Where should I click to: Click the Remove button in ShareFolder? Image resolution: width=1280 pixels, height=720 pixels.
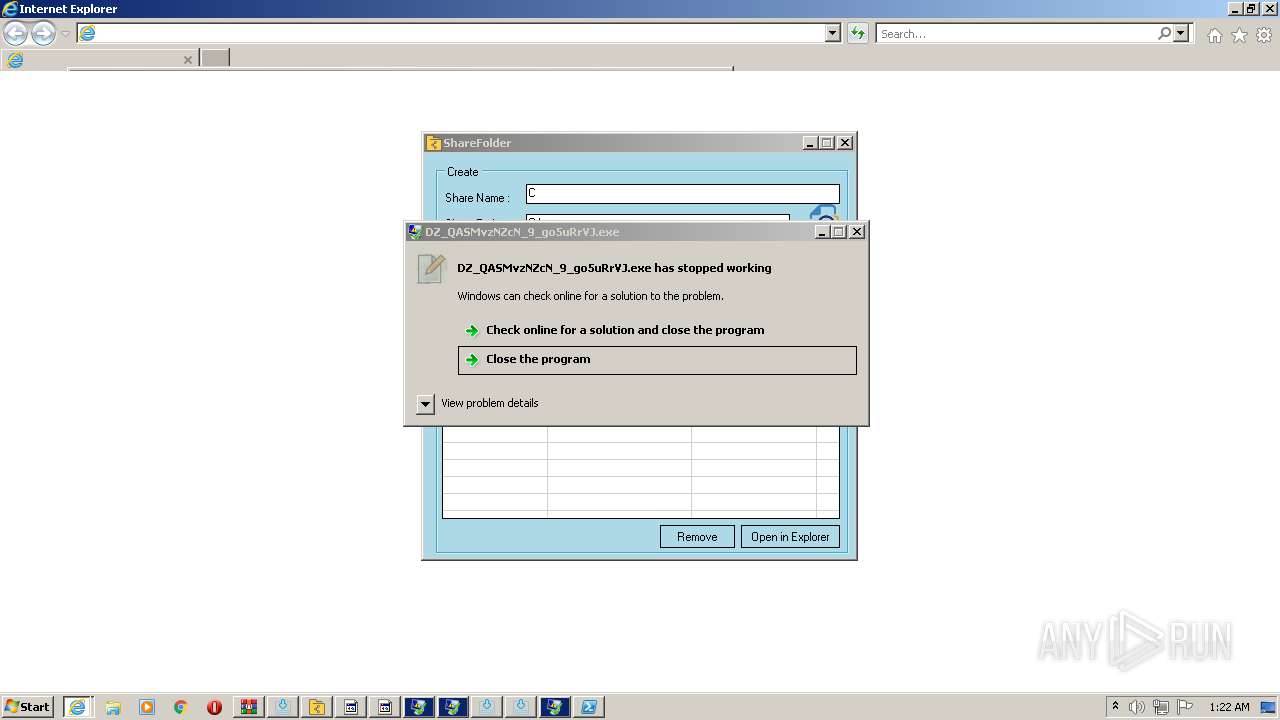[697, 537]
